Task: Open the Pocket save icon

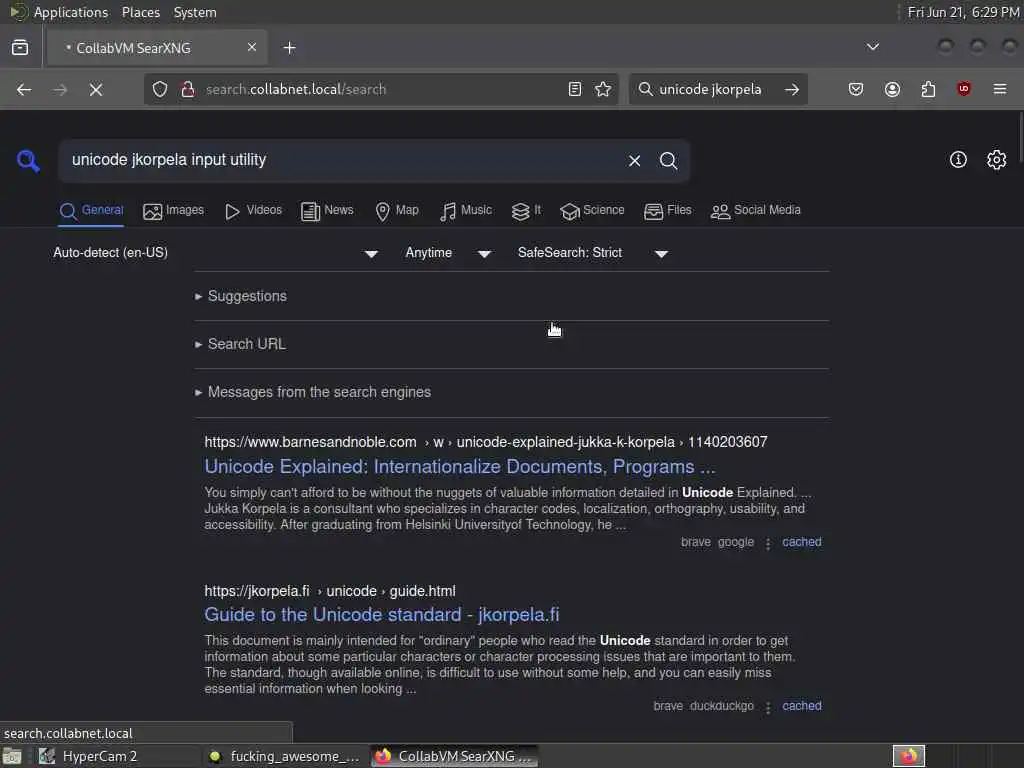Action: coord(856,89)
